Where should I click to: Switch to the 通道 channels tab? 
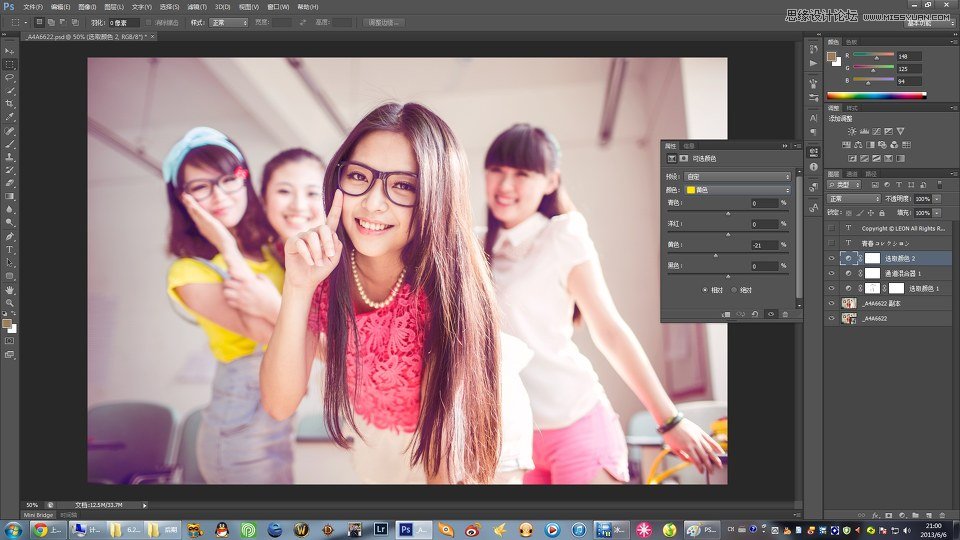pyautogui.click(x=852, y=174)
